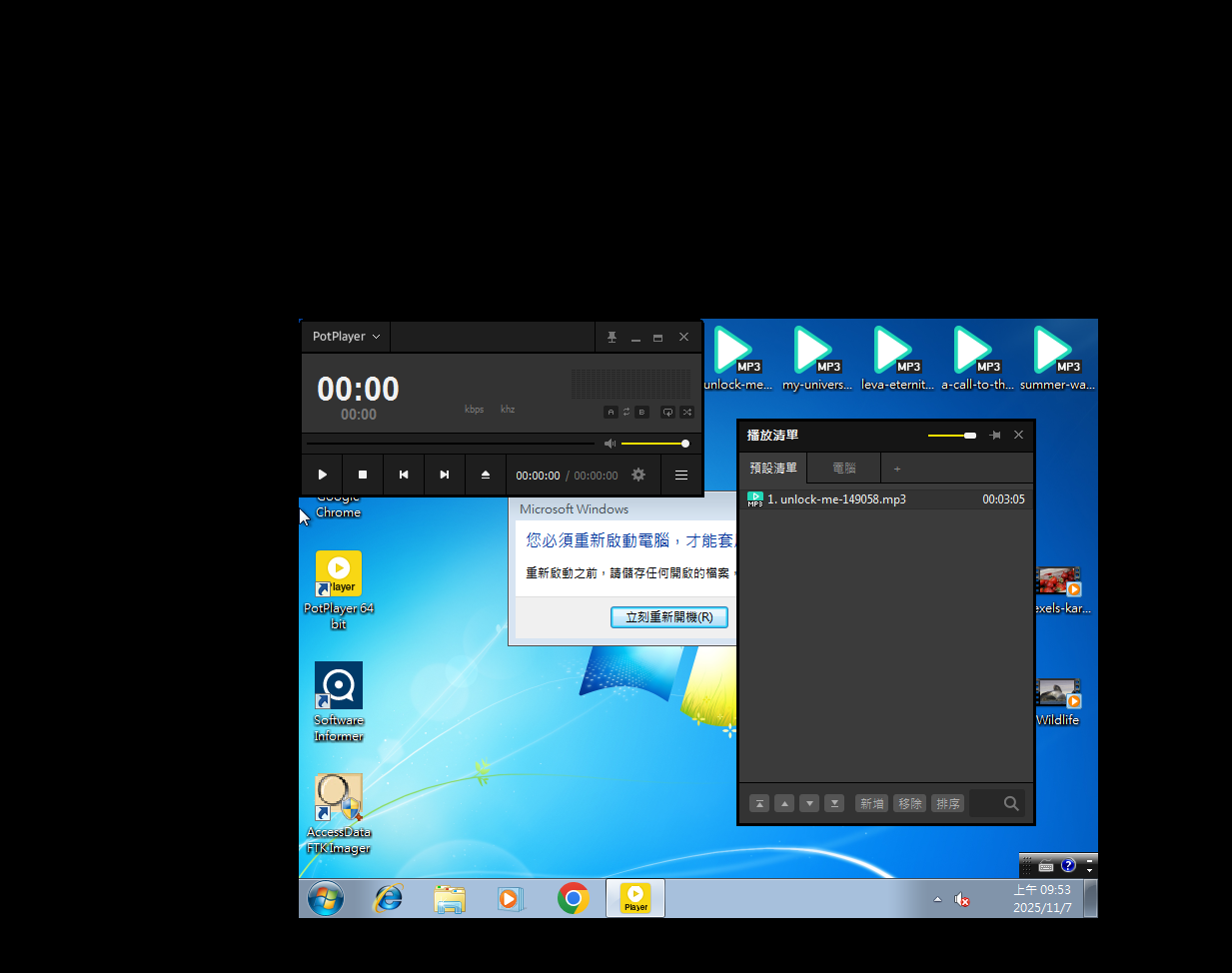Add a new playlist tab with plus
Screen dimensions: 1232x973
(x=897, y=469)
